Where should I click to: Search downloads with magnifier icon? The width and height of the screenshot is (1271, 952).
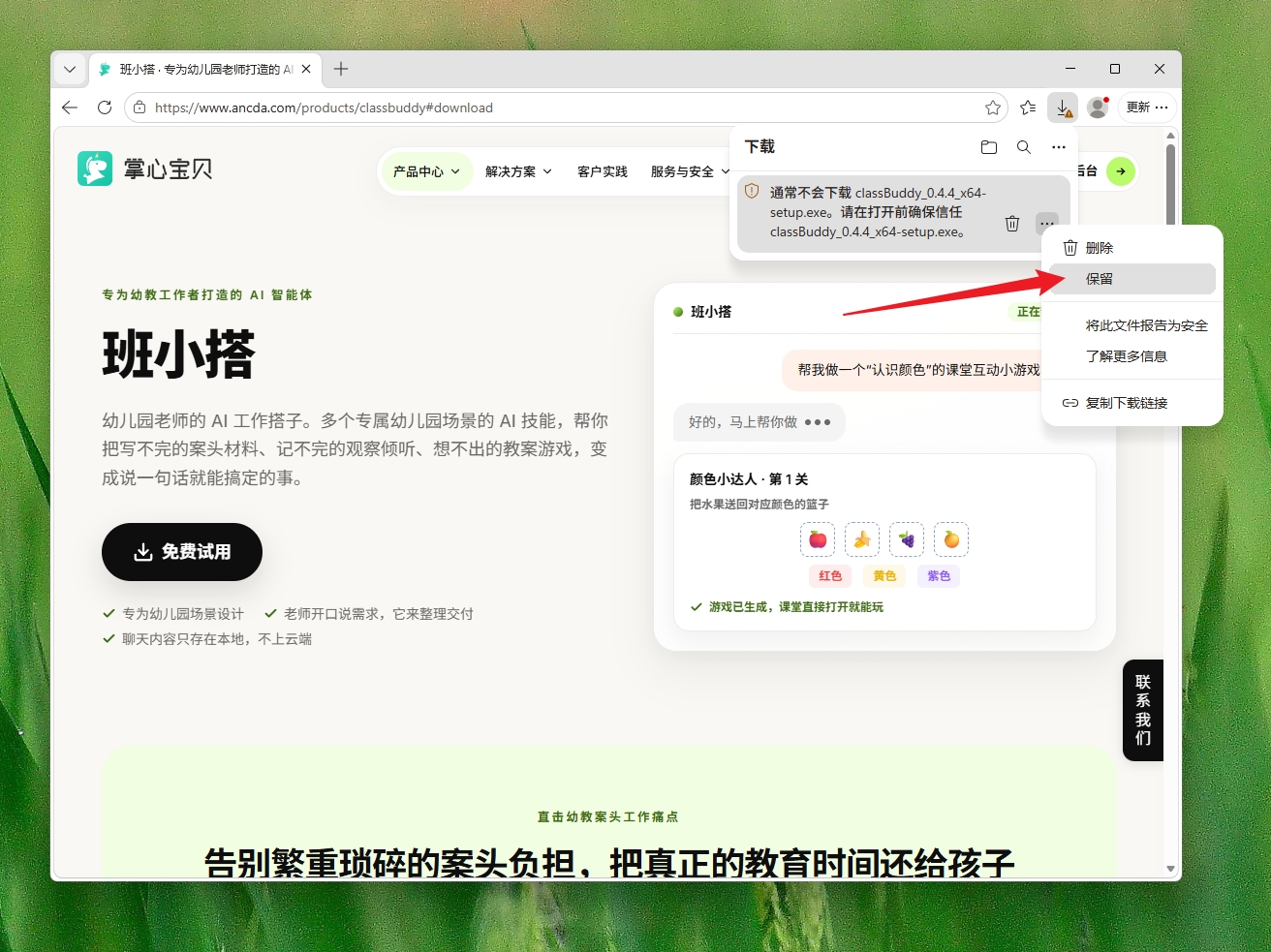[x=1024, y=147]
